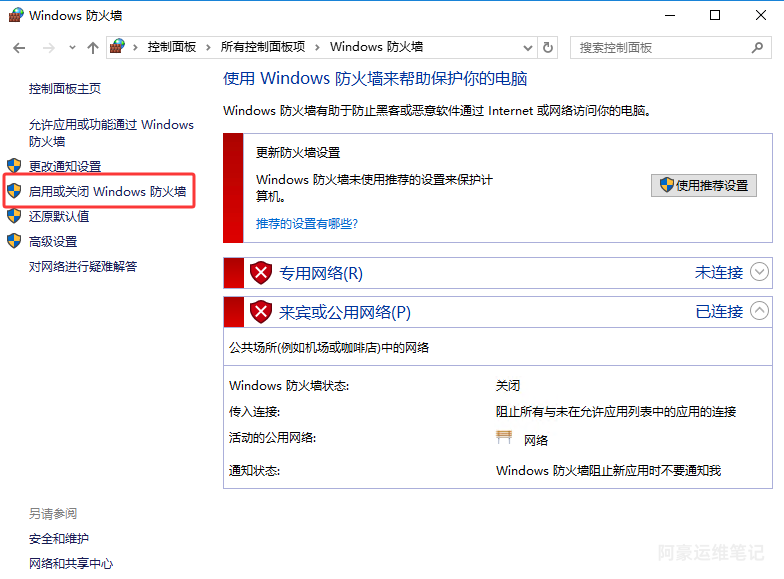
Task: Click the shield icon beside 更改通知设置
Action: (x=14, y=166)
